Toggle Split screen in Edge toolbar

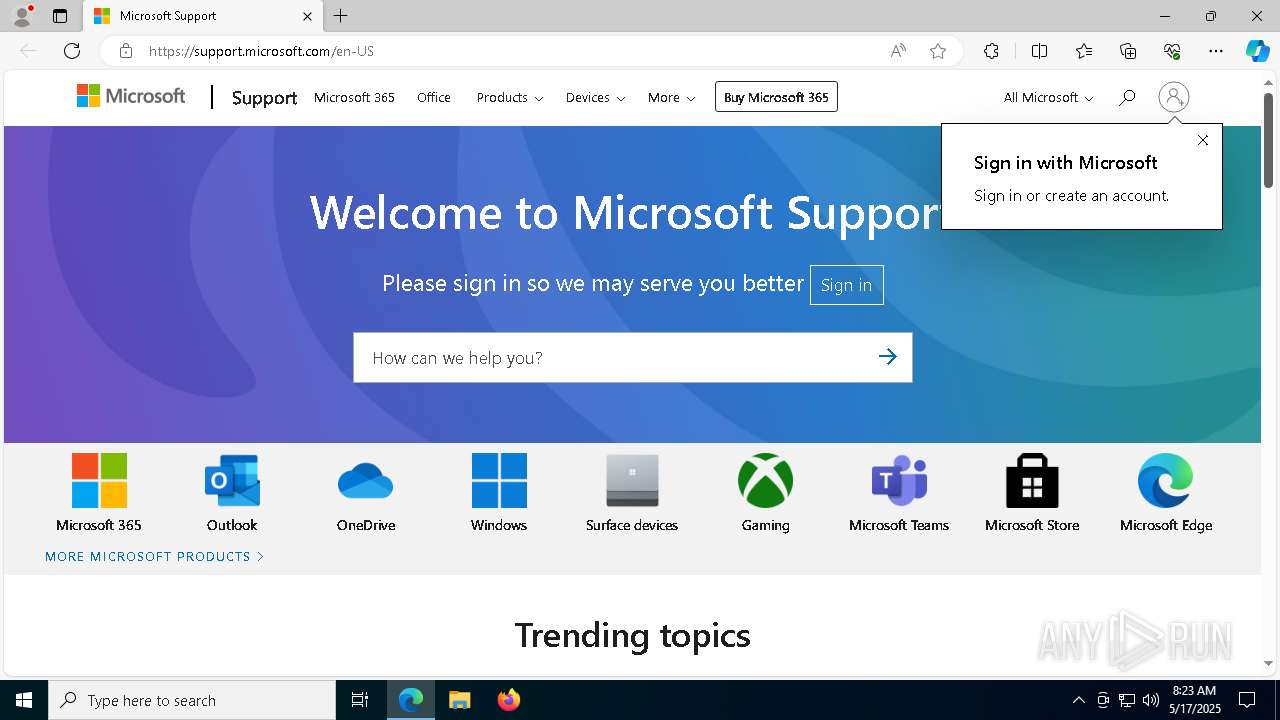(x=1039, y=51)
